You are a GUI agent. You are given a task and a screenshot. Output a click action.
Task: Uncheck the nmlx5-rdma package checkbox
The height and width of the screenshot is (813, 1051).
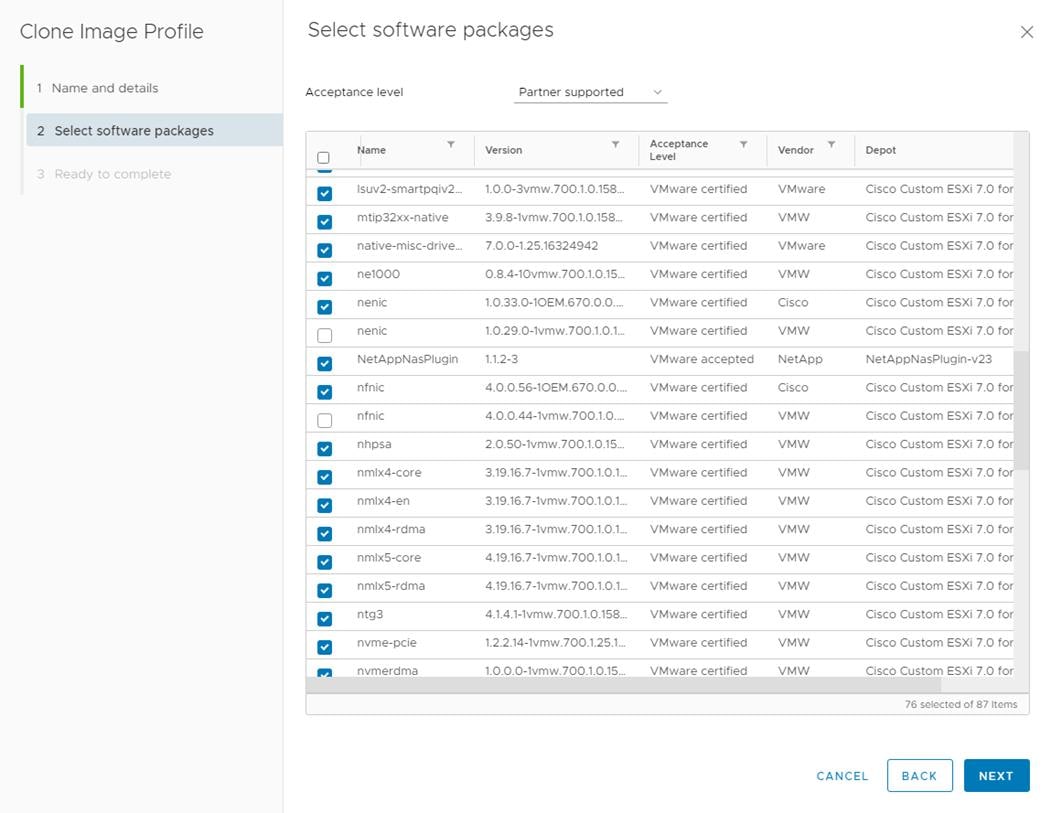[x=324, y=590]
